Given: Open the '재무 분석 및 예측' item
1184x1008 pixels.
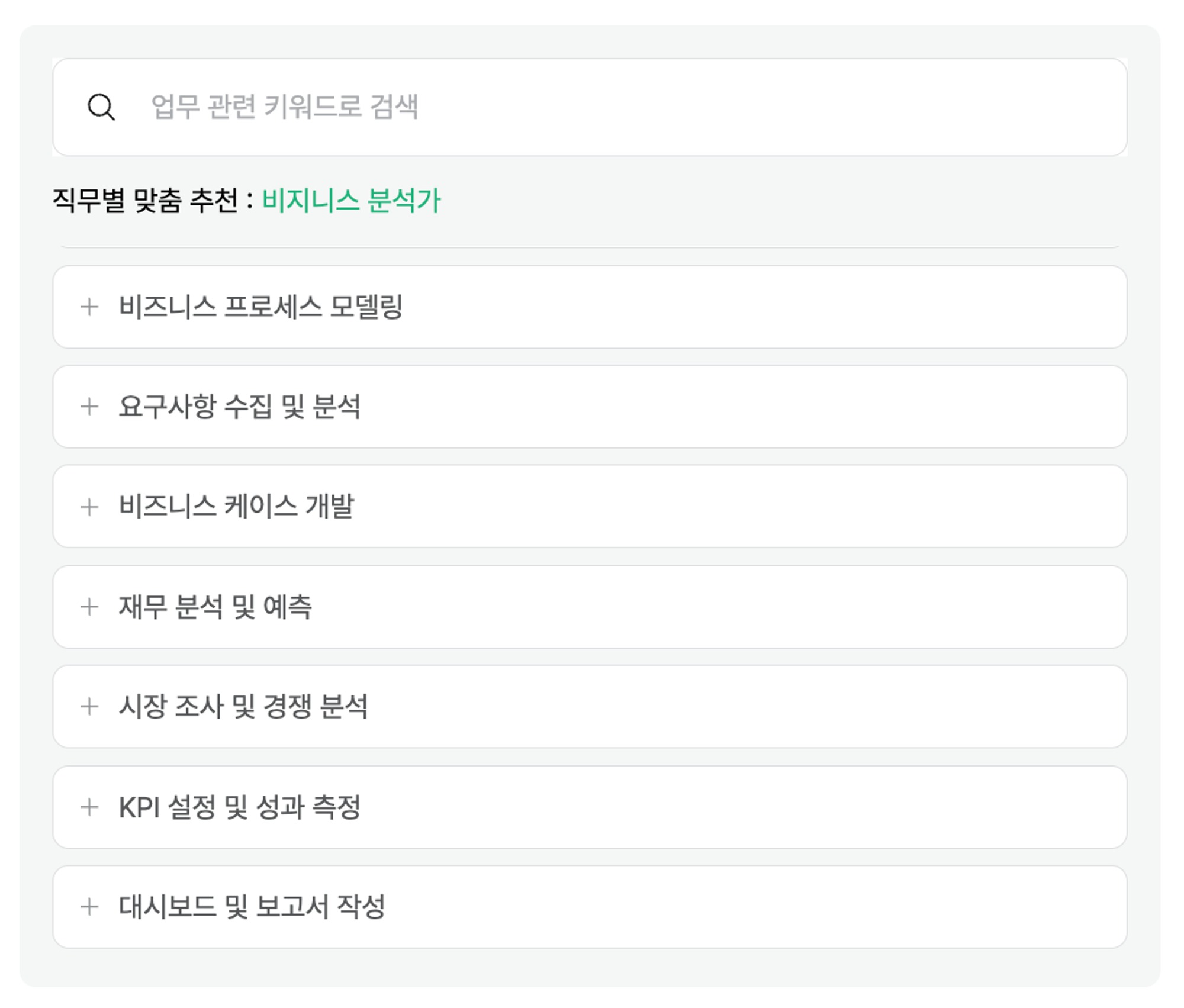Looking at the screenshot, I should pyautogui.click(x=215, y=607).
